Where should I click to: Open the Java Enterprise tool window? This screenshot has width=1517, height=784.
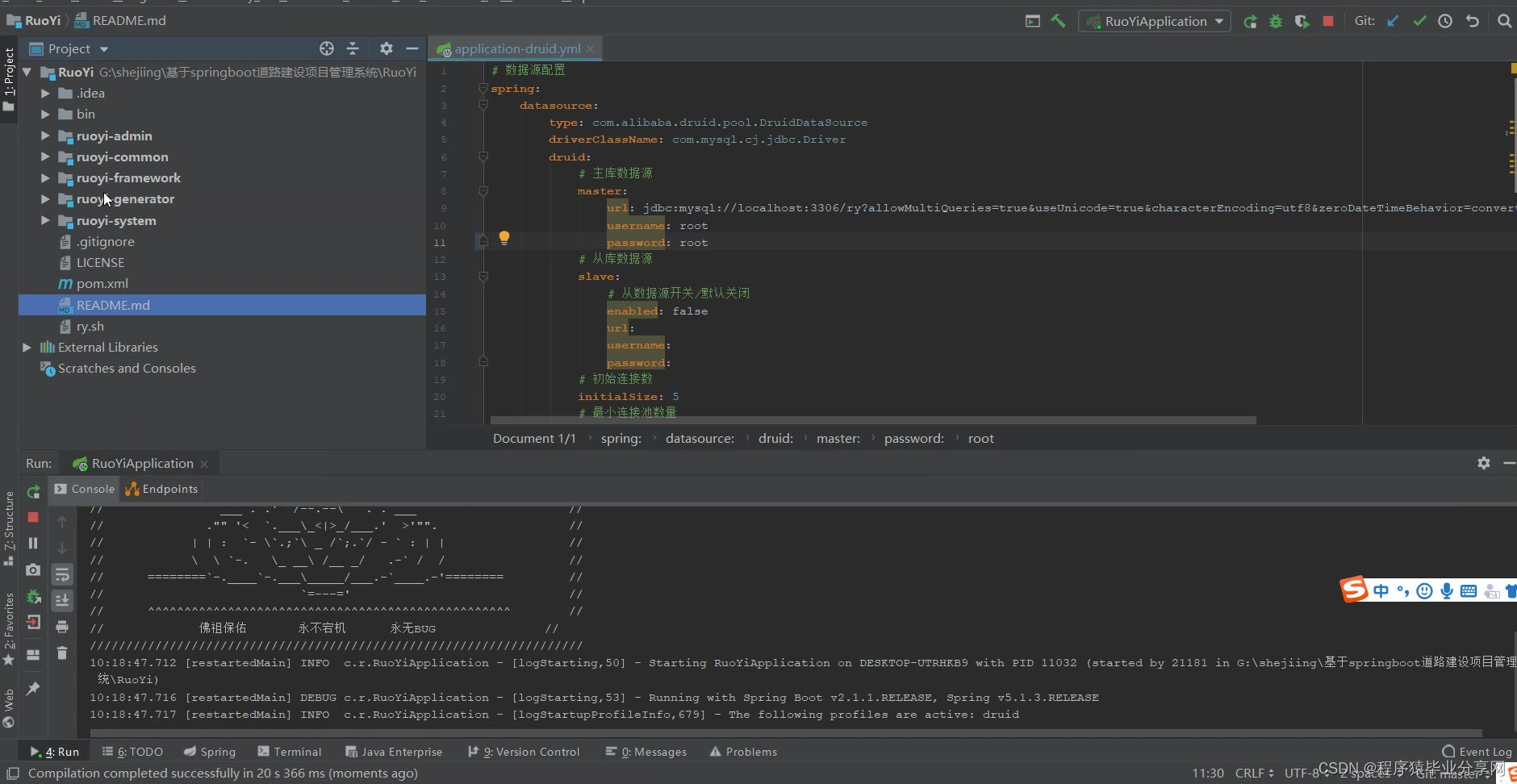(x=394, y=752)
